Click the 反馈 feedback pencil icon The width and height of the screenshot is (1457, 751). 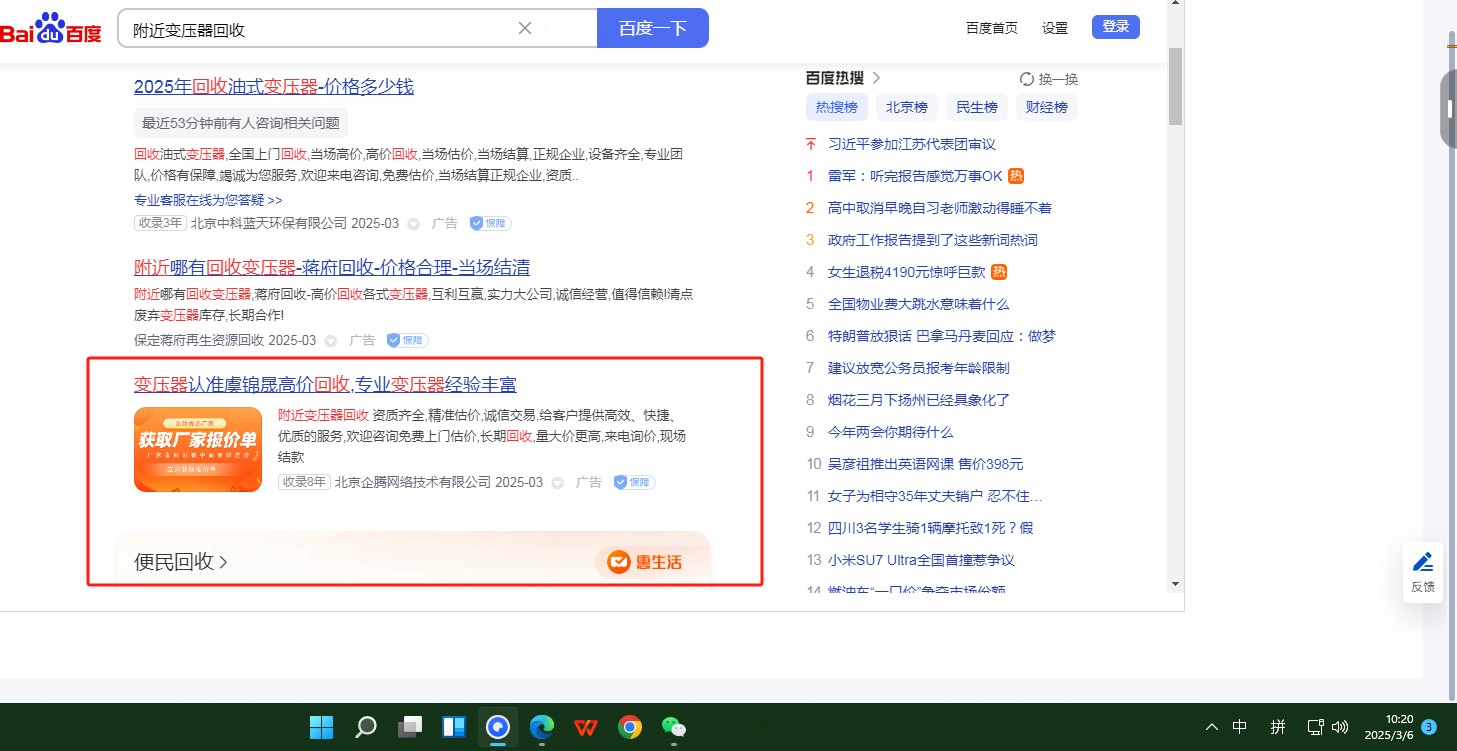(1422, 562)
